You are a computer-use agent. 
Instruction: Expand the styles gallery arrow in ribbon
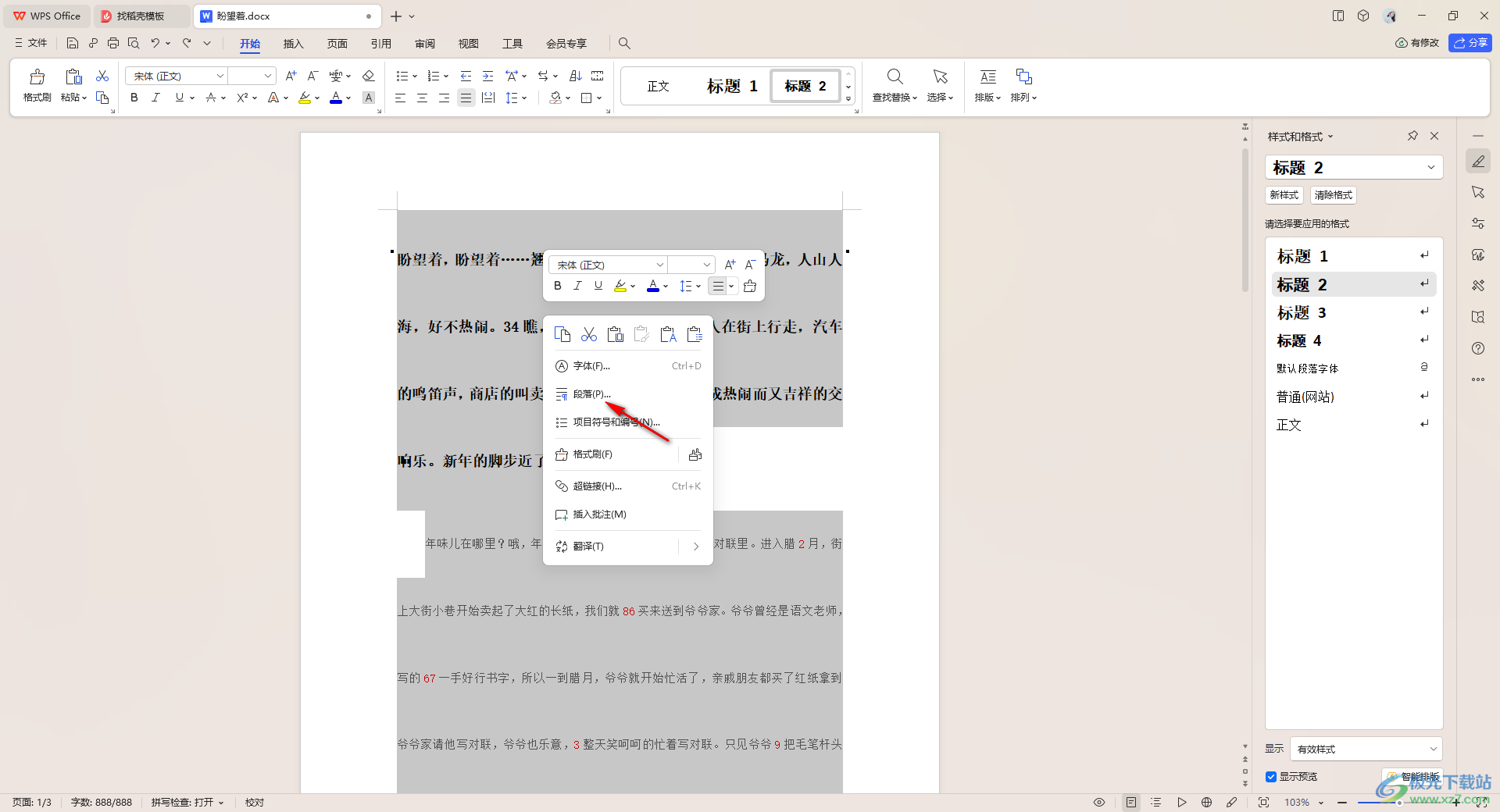[x=848, y=99]
